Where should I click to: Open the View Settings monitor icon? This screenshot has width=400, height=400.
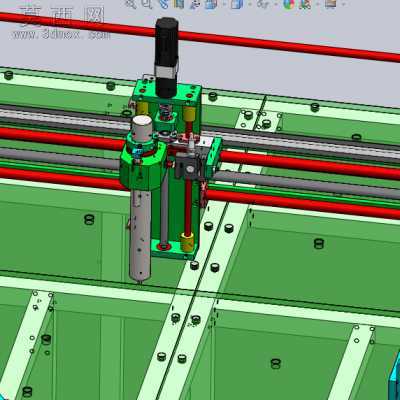pyautogui.click(x=330, y=3)
